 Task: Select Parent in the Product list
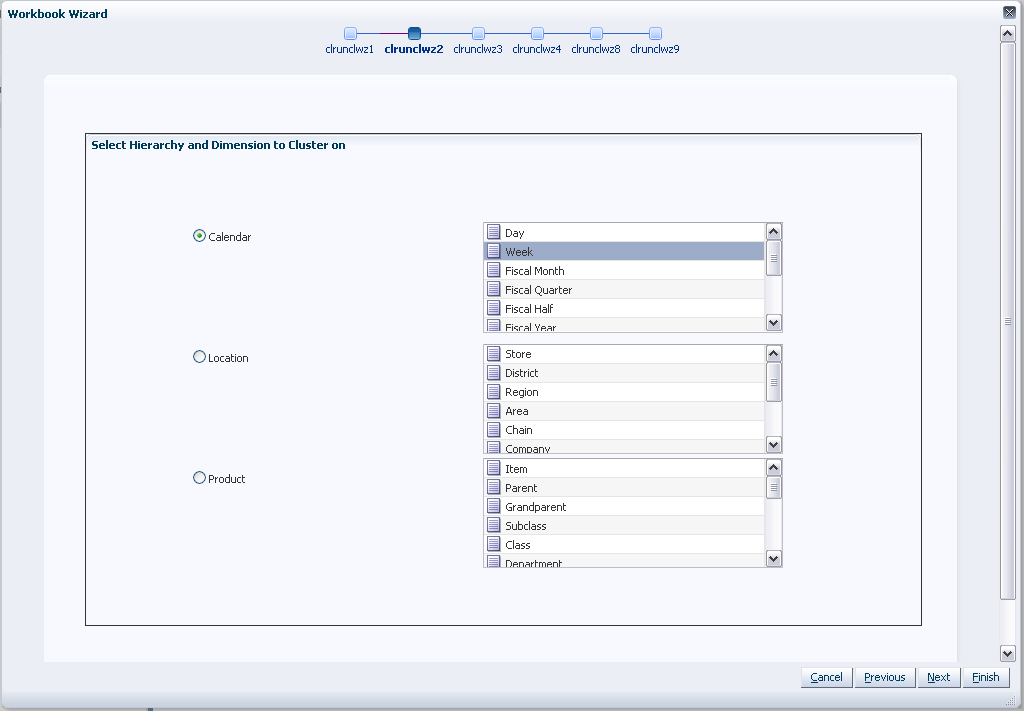point(624,487)
